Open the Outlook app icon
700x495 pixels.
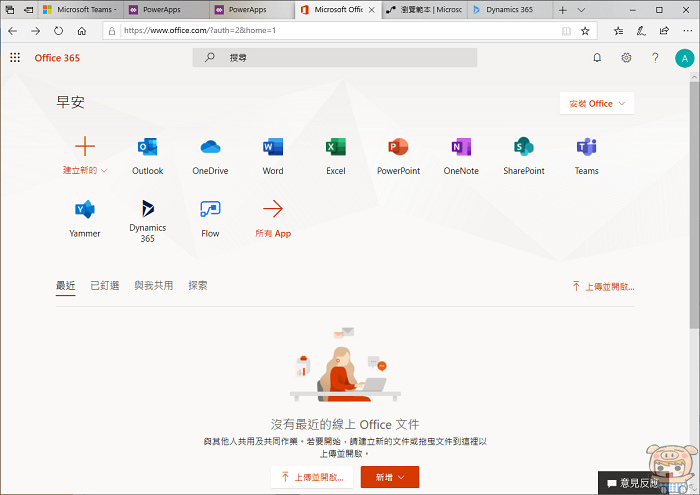click(x=147, y=149)
